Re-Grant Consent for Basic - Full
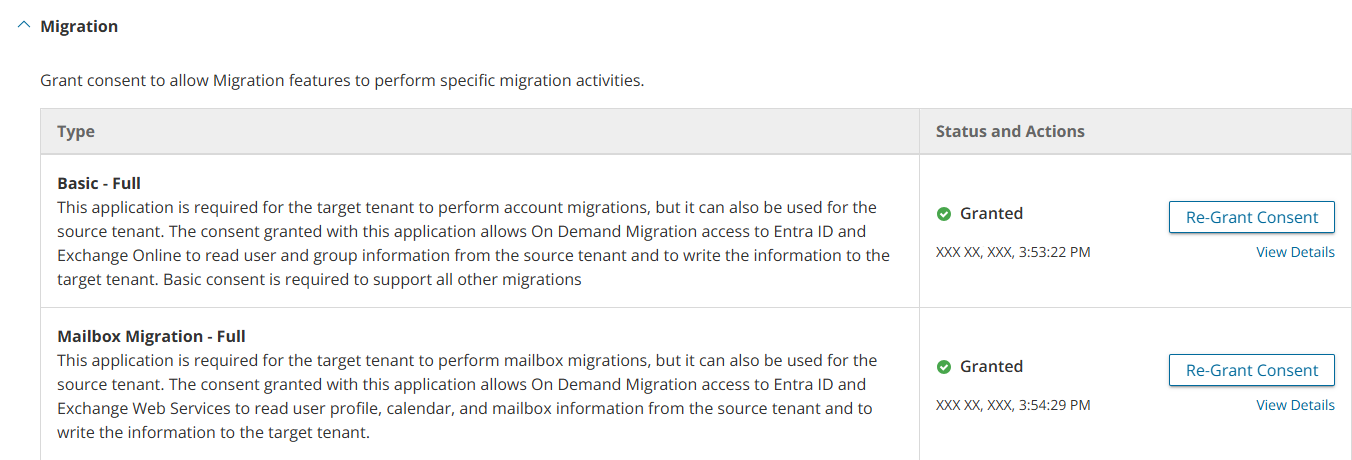Image resolution: width=1352 pixels, height=460 pixels. click(1251, 217)
